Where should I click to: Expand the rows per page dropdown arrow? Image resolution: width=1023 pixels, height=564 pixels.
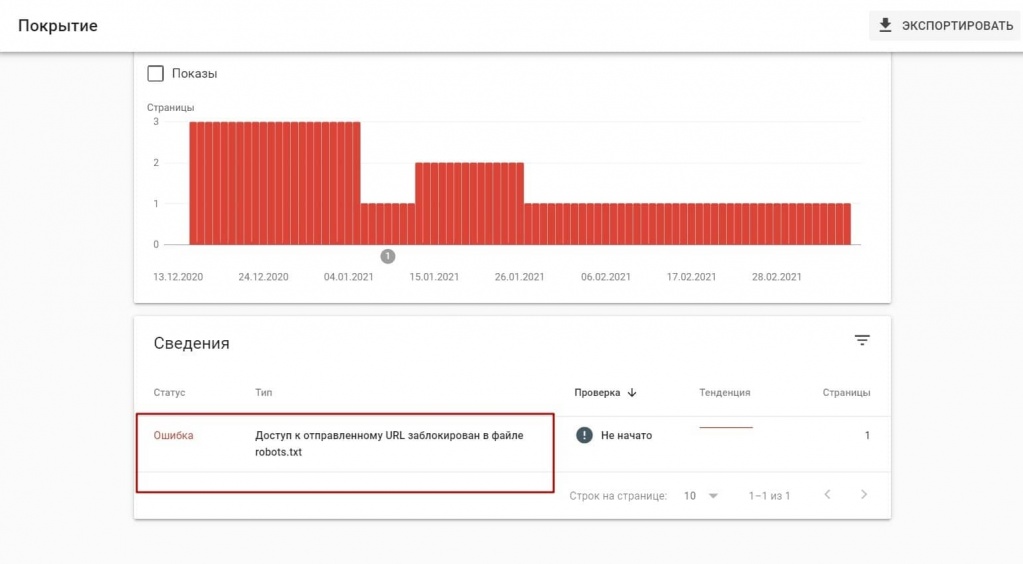pos(713,496)
